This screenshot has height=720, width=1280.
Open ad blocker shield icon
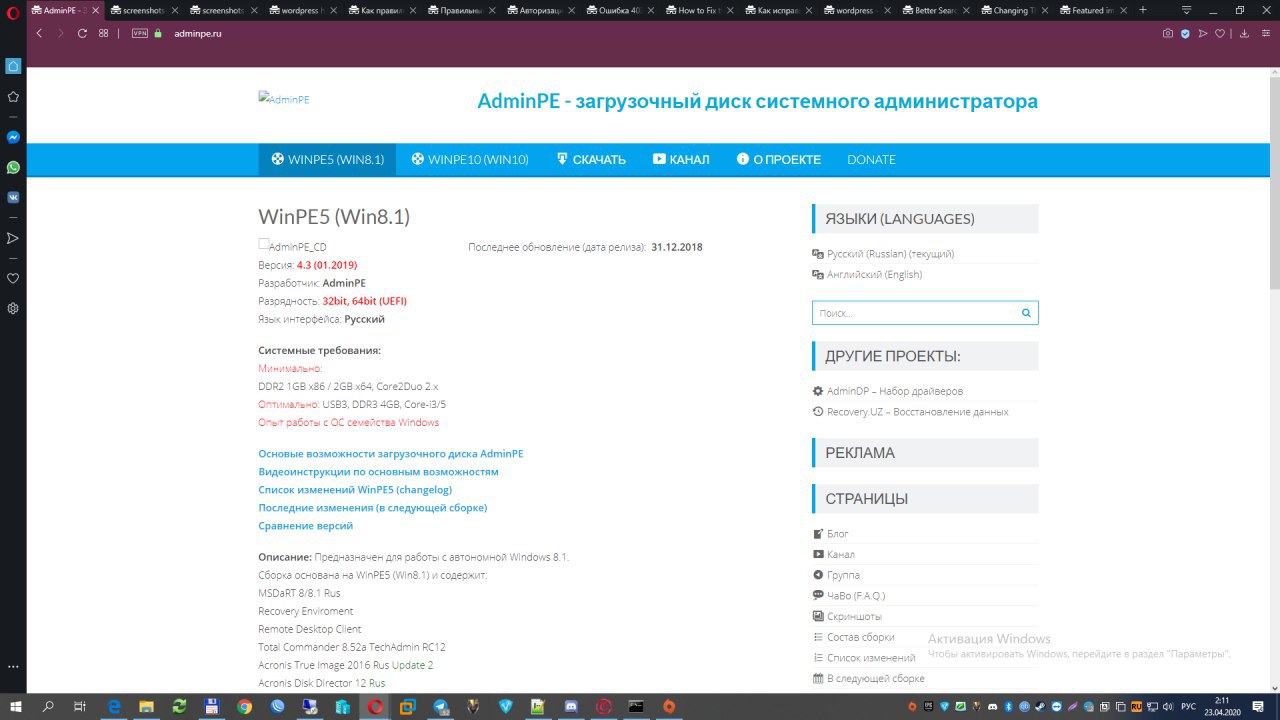[1186, 33]
